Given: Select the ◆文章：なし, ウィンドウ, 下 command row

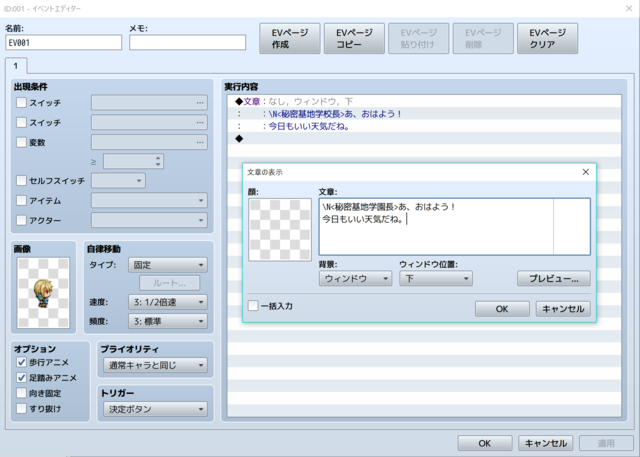Looking at the screenshot, I should [424, 101].
